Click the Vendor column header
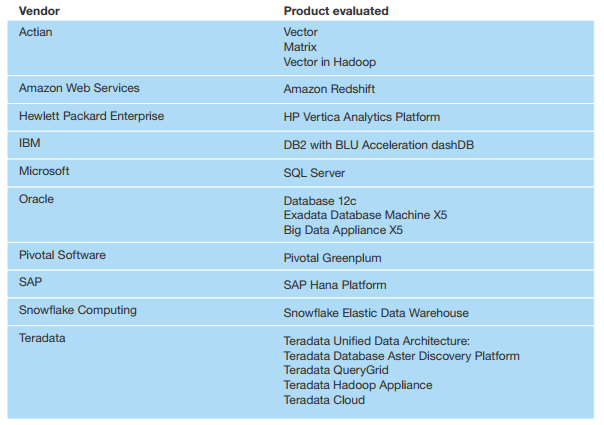This screenshot has width=604, height=425. click(39, 10)
